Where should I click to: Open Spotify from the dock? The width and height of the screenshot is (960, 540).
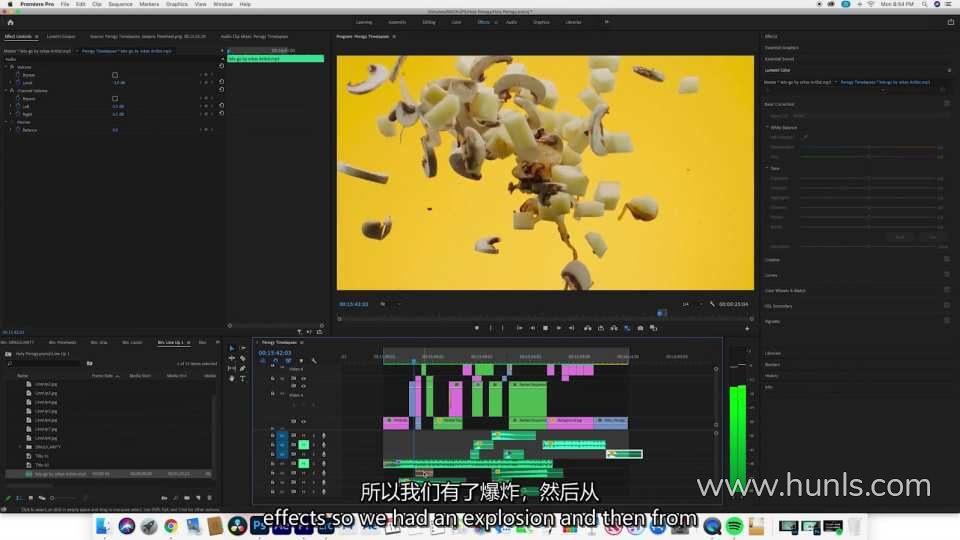(733, 525)
